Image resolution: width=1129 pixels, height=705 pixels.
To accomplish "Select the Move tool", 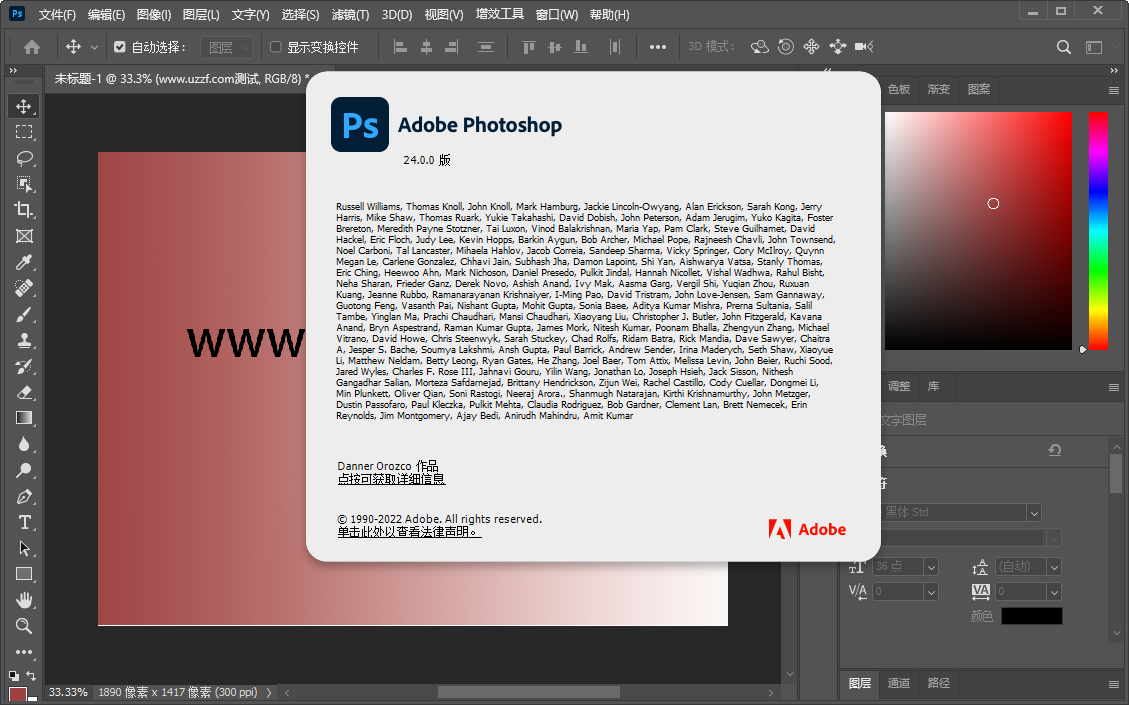I will (x=23, y=105).
